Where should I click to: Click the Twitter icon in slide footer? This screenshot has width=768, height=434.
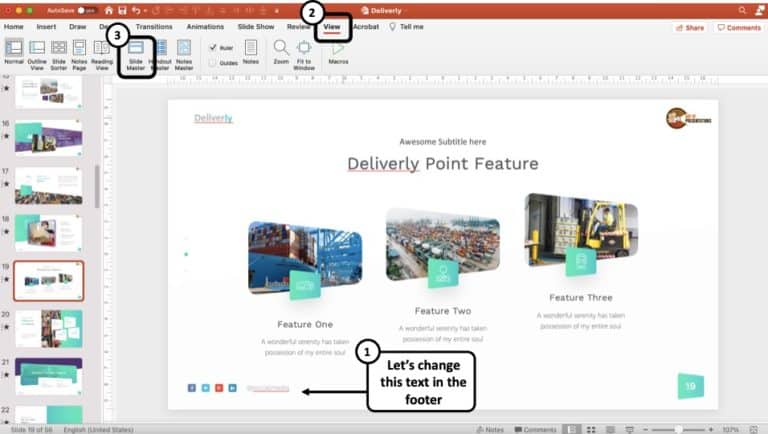tap(205, 388)
